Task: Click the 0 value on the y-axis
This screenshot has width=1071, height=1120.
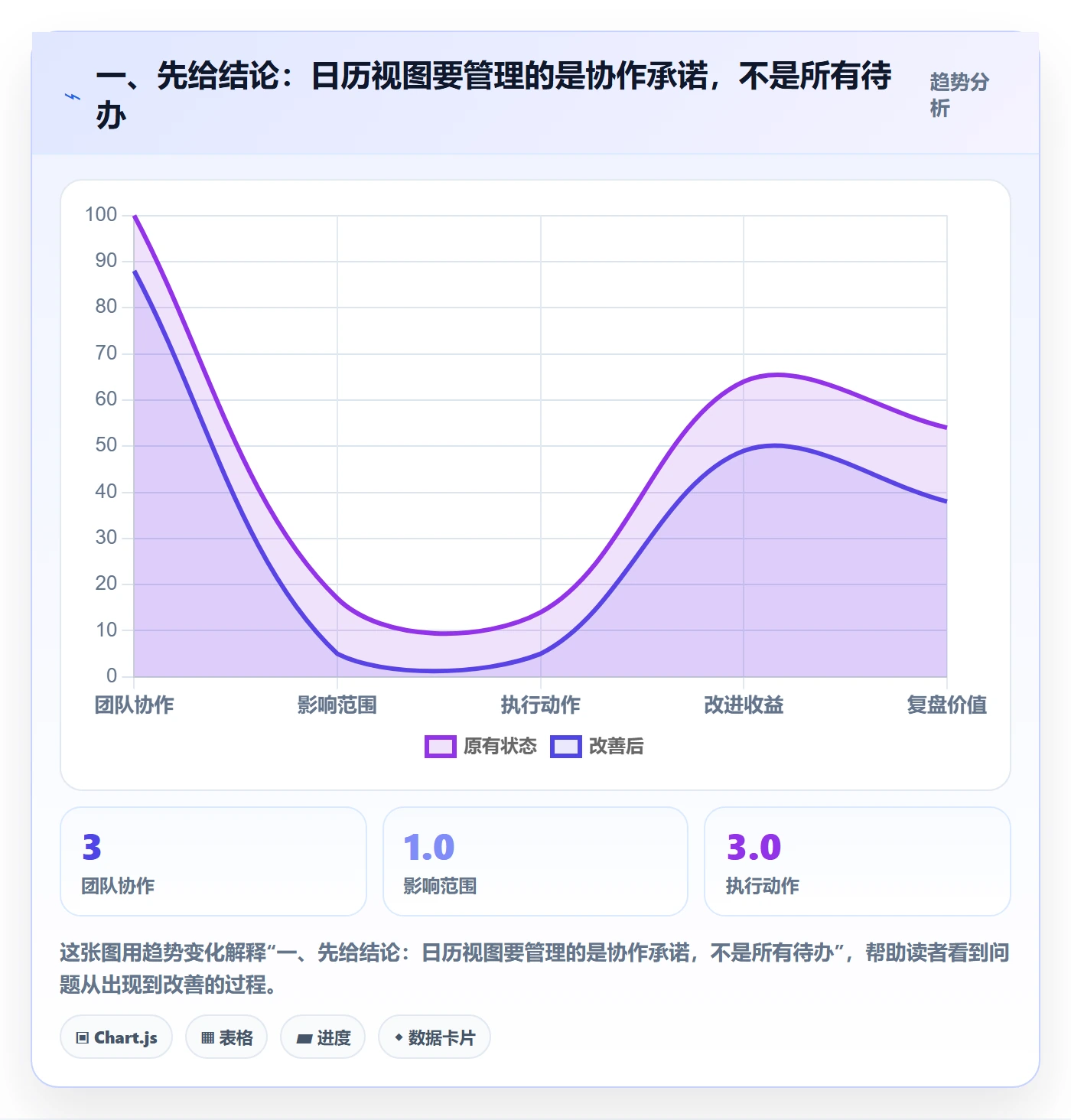Action: coord(112,676)
